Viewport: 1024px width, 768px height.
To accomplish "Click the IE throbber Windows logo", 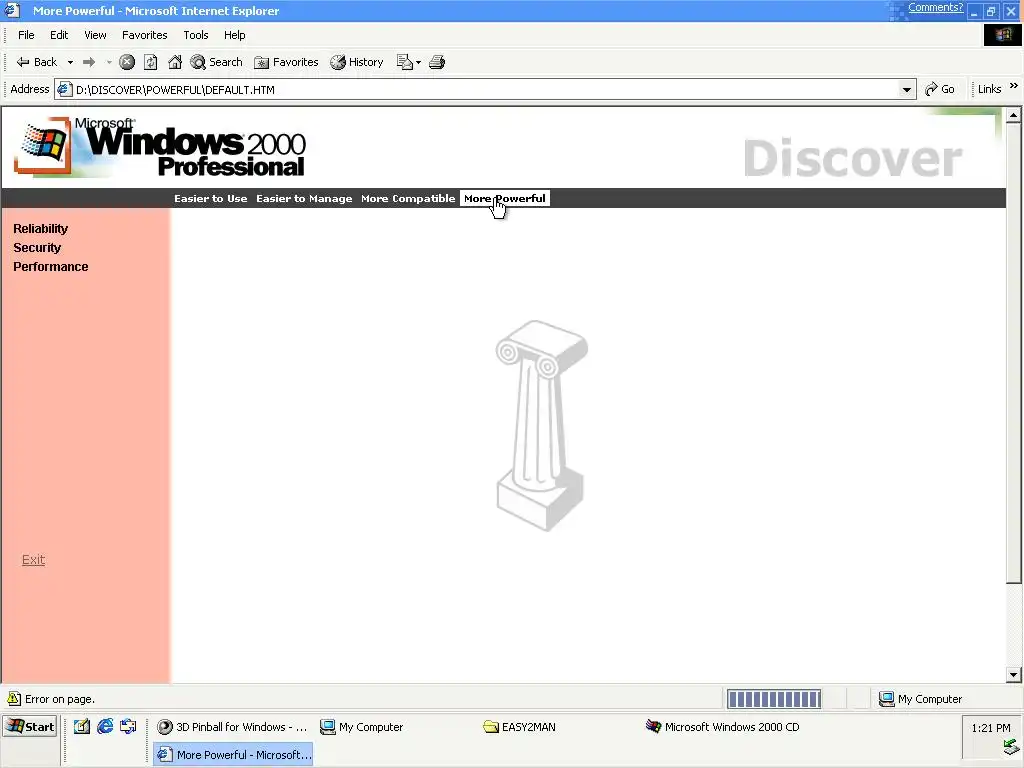I will click(x=1002, y=35).
